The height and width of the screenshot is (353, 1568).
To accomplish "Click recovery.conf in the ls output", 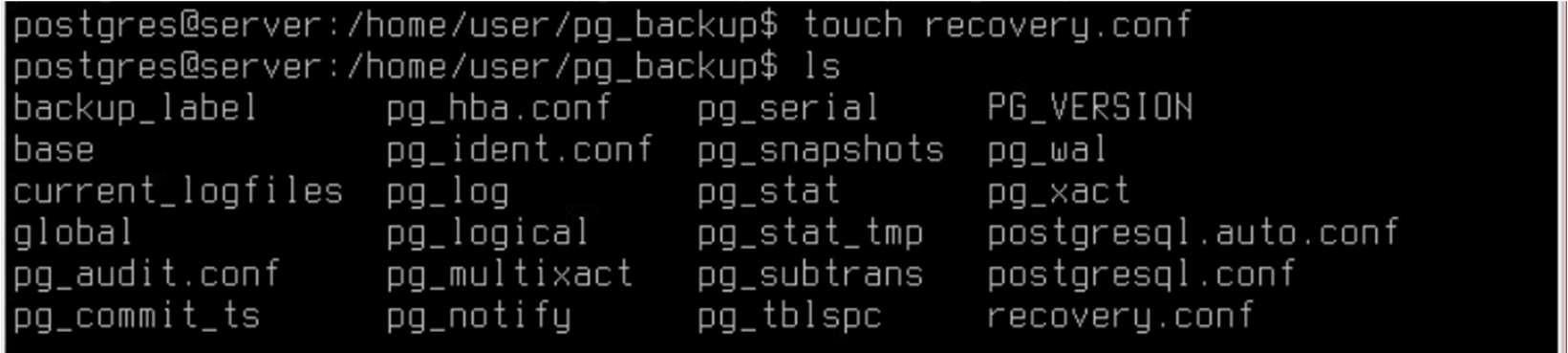I will click(1120, 316).
